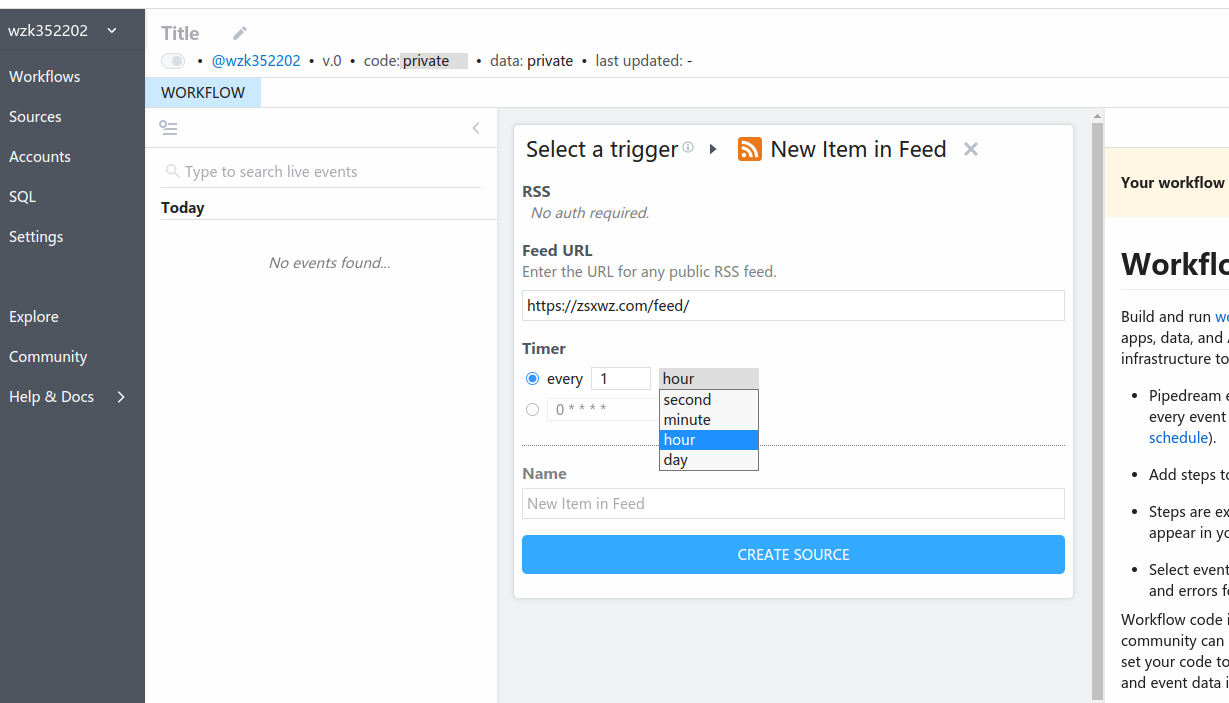Select the cron expression radio button
The width and height of the screenshot is (1229, 703).
pyautogui.click(x=532, y=409)
